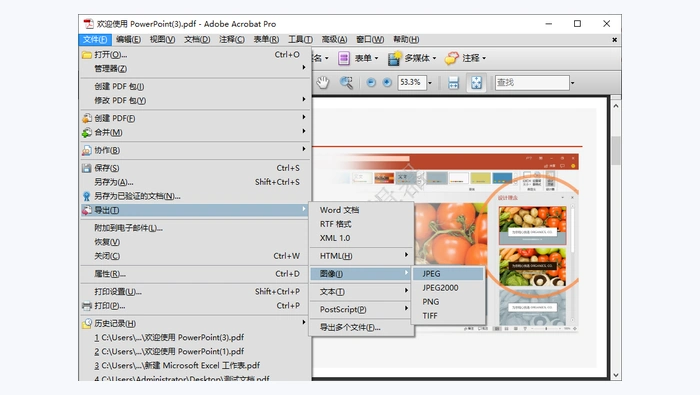Select RTF 格式 export option

[x=362, y=224]
